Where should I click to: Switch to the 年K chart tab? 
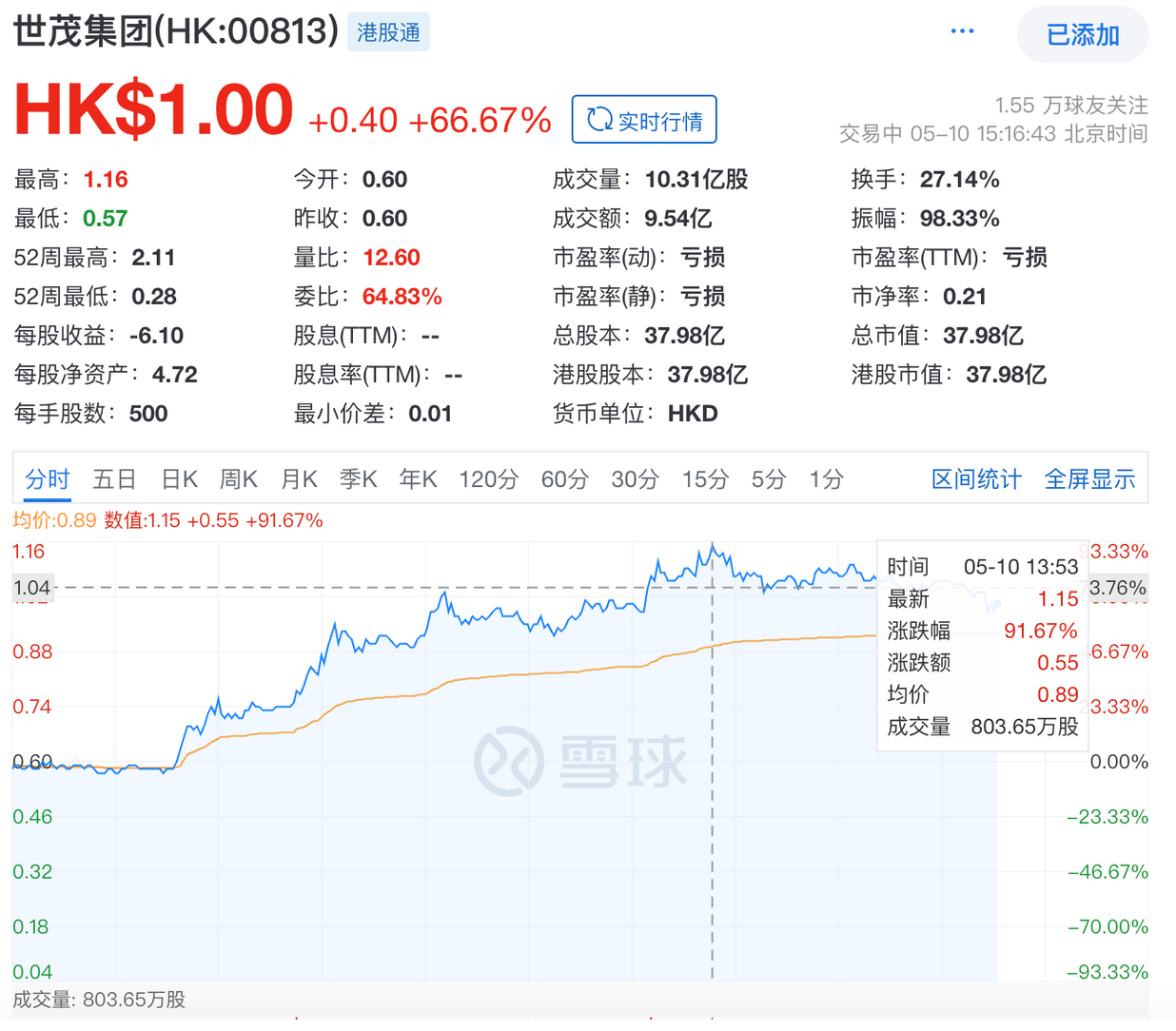(419, 479)
